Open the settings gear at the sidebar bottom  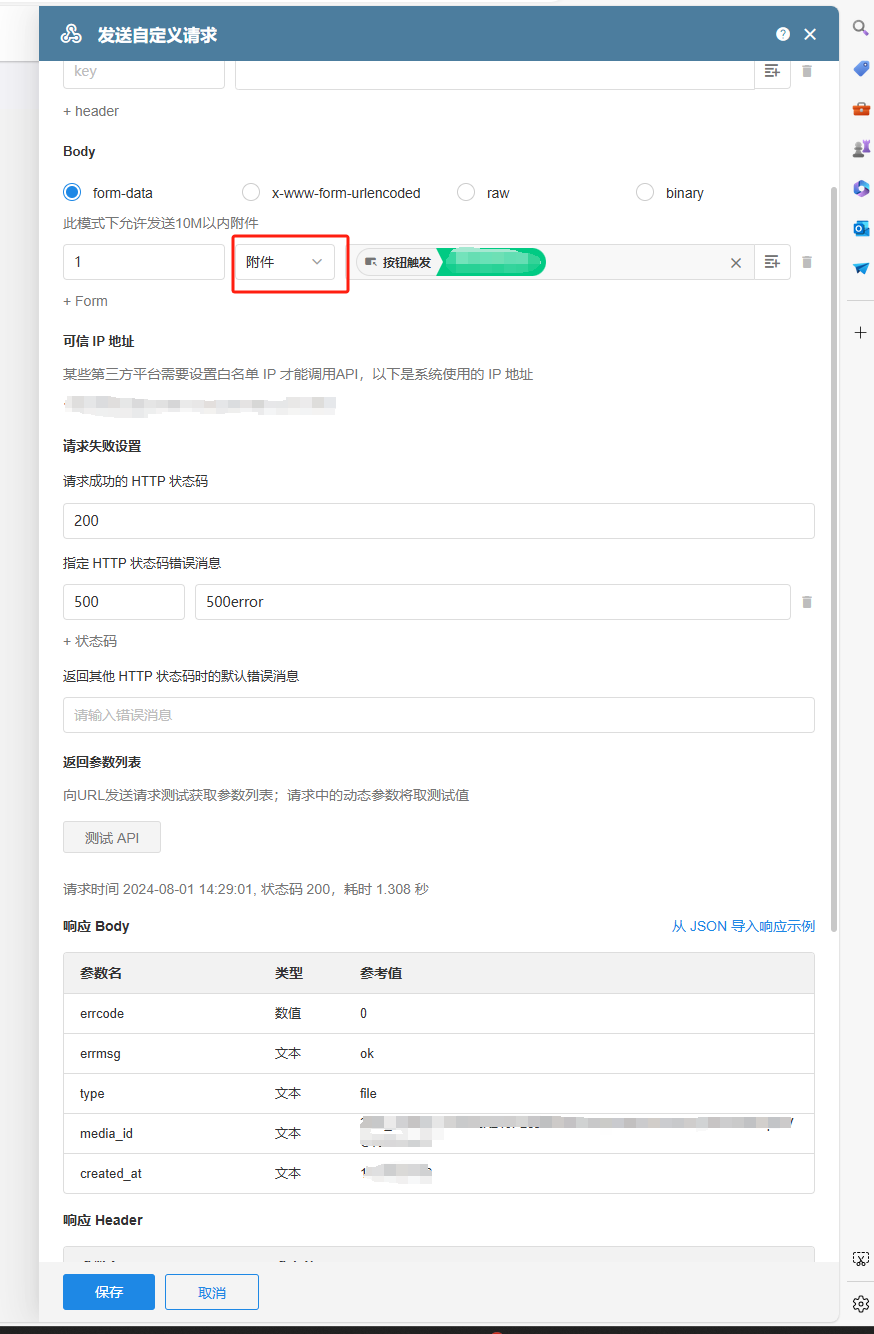(x=860, y=1303)
